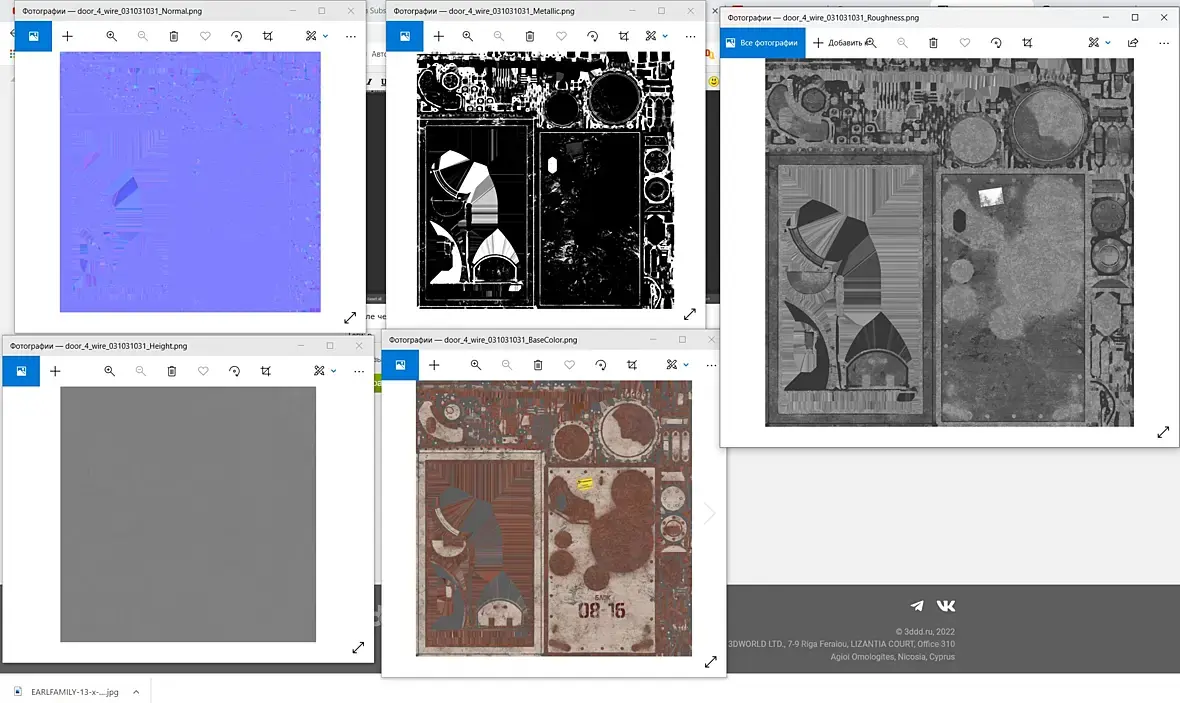This screenshot has height=703, width=1180.
Task: Open collection view in Metallic.png window
Action: [x=405, y=36]
